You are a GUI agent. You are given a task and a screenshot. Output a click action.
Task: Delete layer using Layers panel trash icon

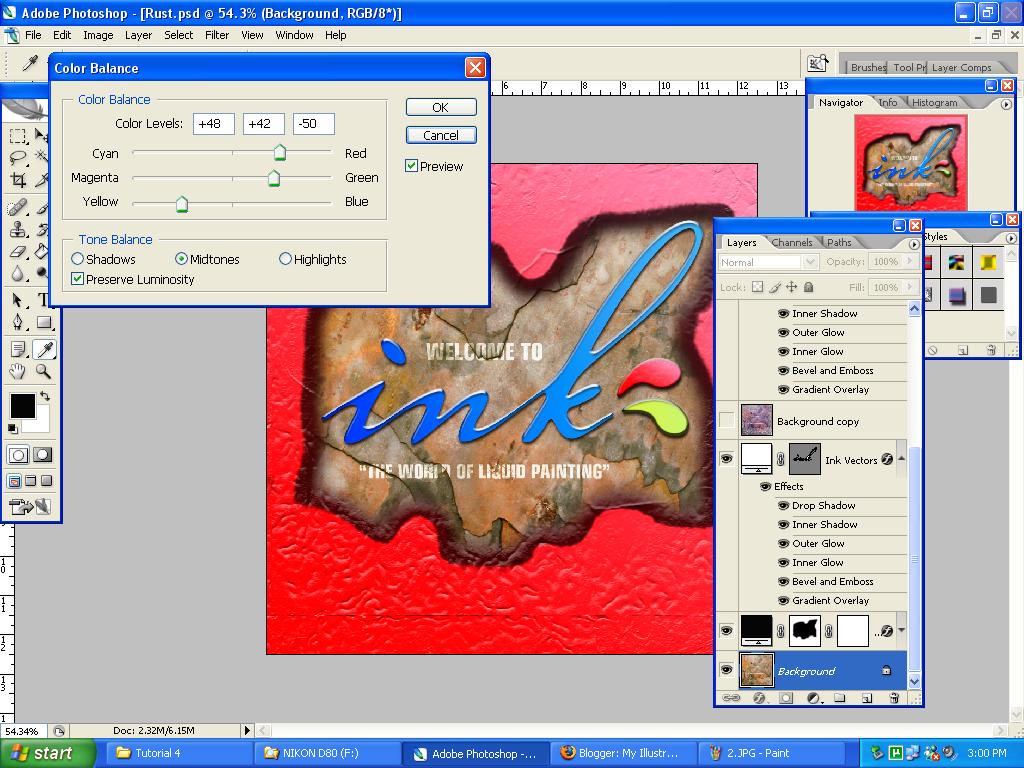tap(894, 698)
